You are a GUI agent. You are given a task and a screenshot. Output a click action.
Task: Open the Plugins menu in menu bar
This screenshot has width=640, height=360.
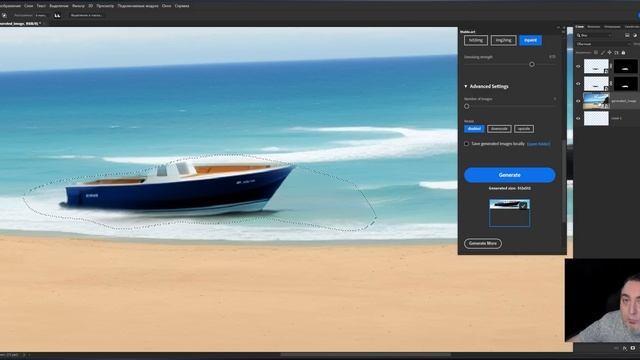[x=138, y=6]
